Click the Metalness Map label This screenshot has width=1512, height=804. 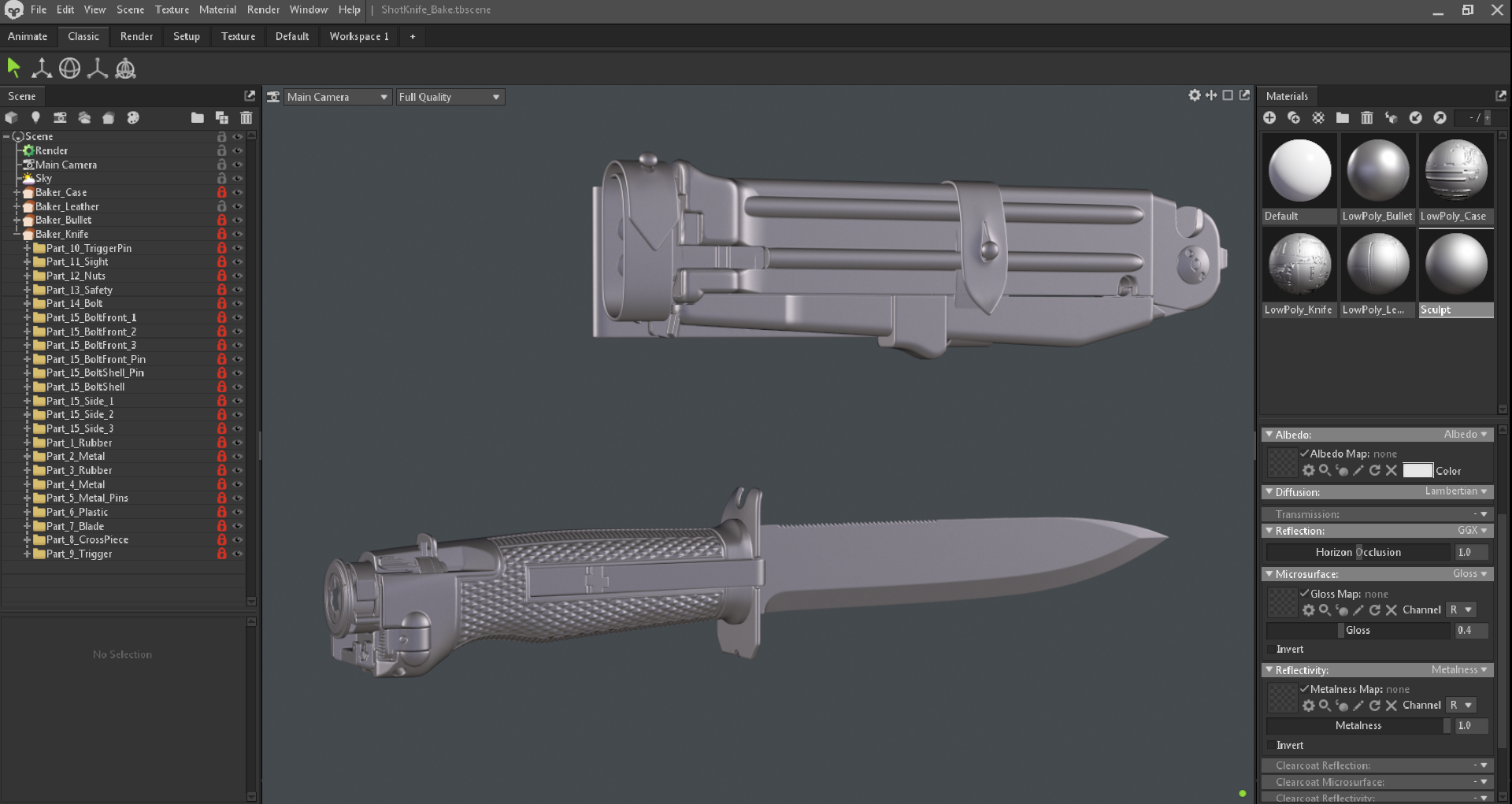click(1347, 689)
